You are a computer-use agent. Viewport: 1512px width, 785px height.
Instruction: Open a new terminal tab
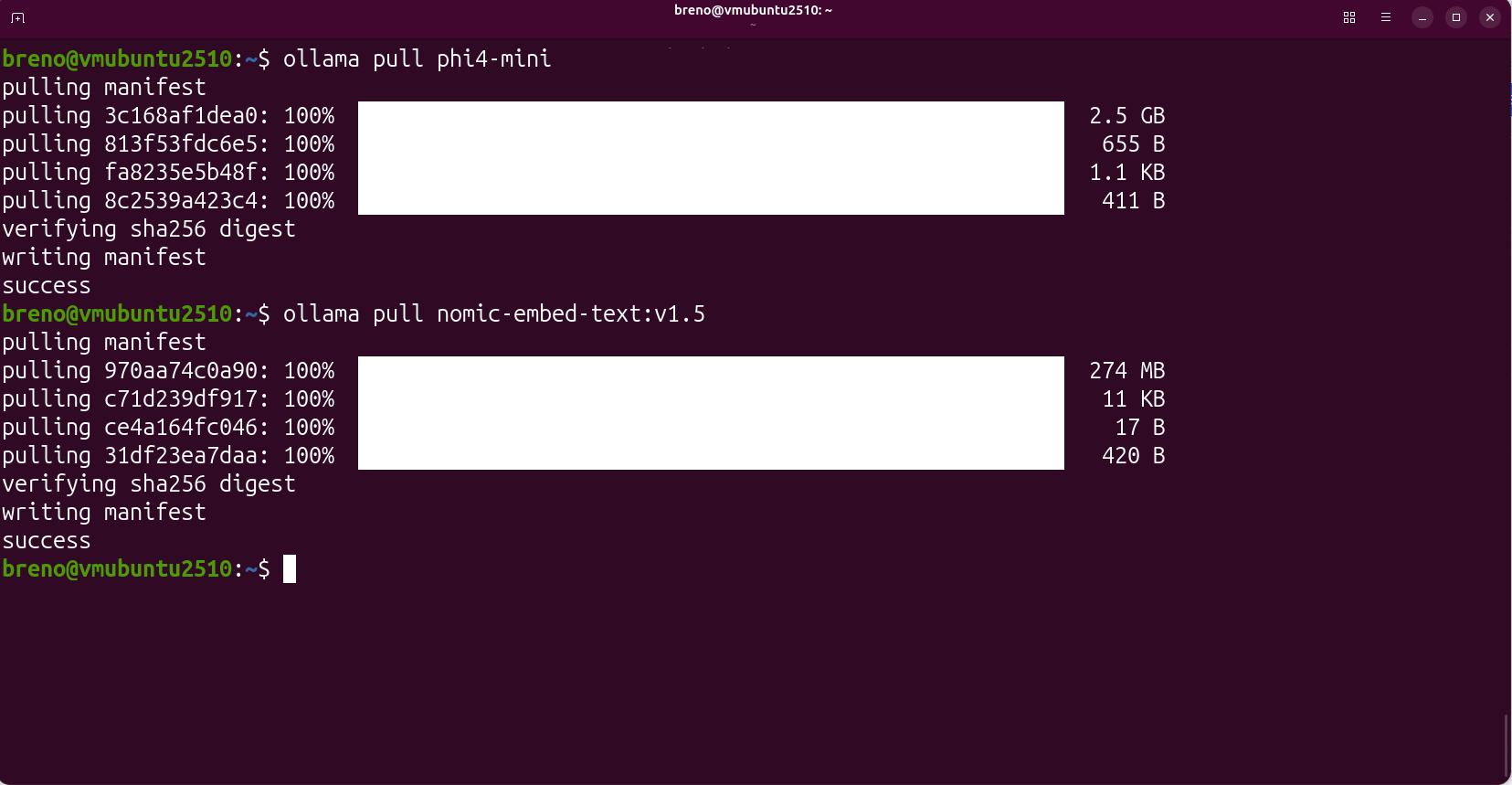coord(17,17)
